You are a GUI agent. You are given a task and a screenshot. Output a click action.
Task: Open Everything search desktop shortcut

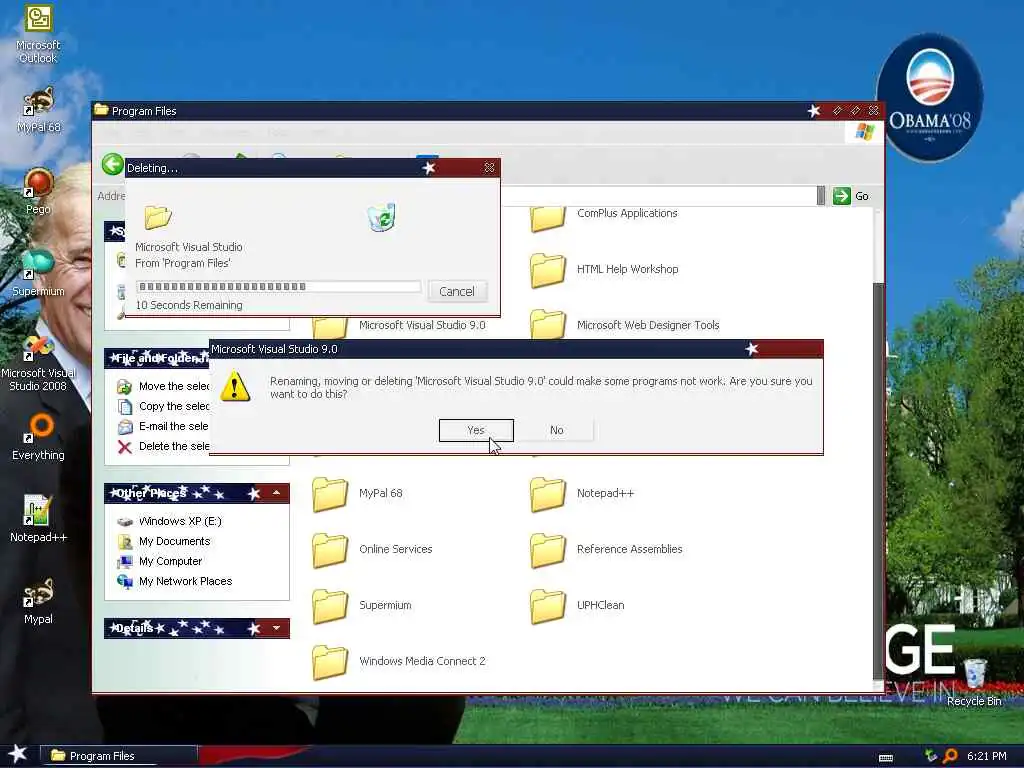click(38, 438)
